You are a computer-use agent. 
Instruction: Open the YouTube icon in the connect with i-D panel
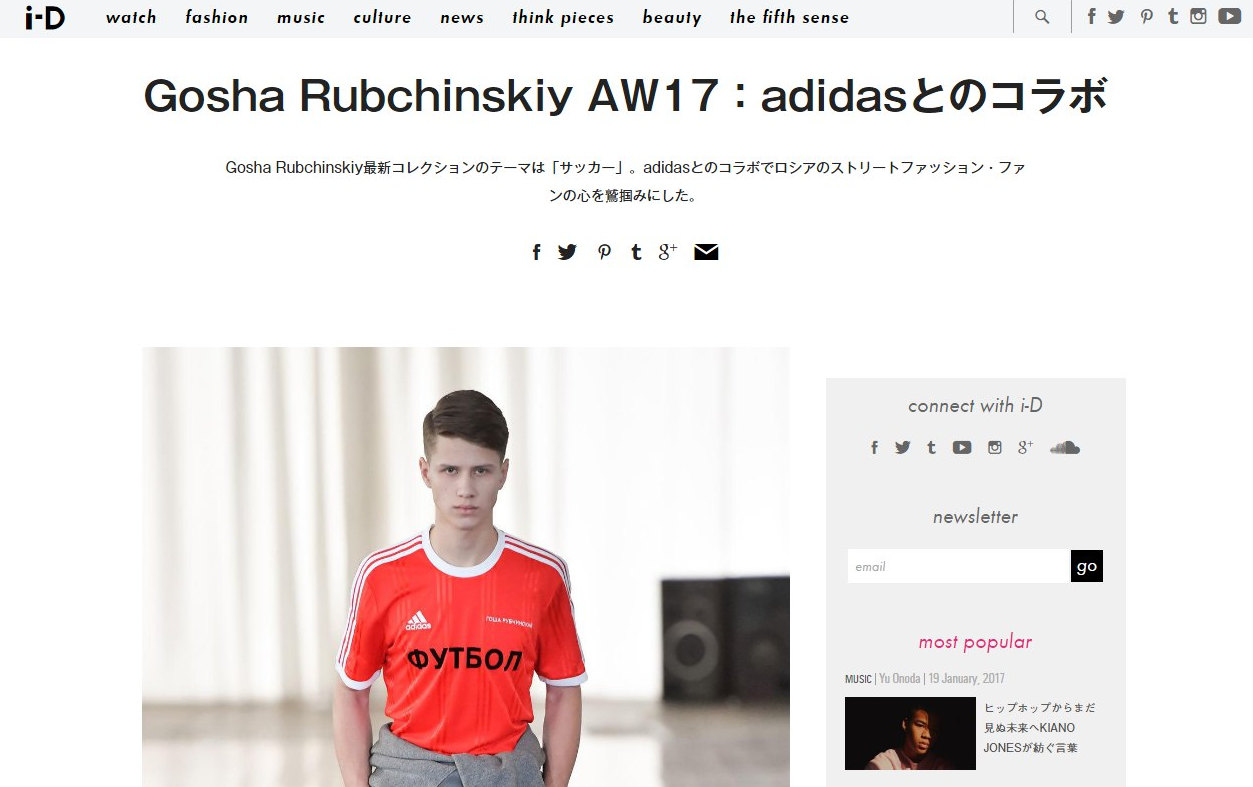click(x=962, y=447)
